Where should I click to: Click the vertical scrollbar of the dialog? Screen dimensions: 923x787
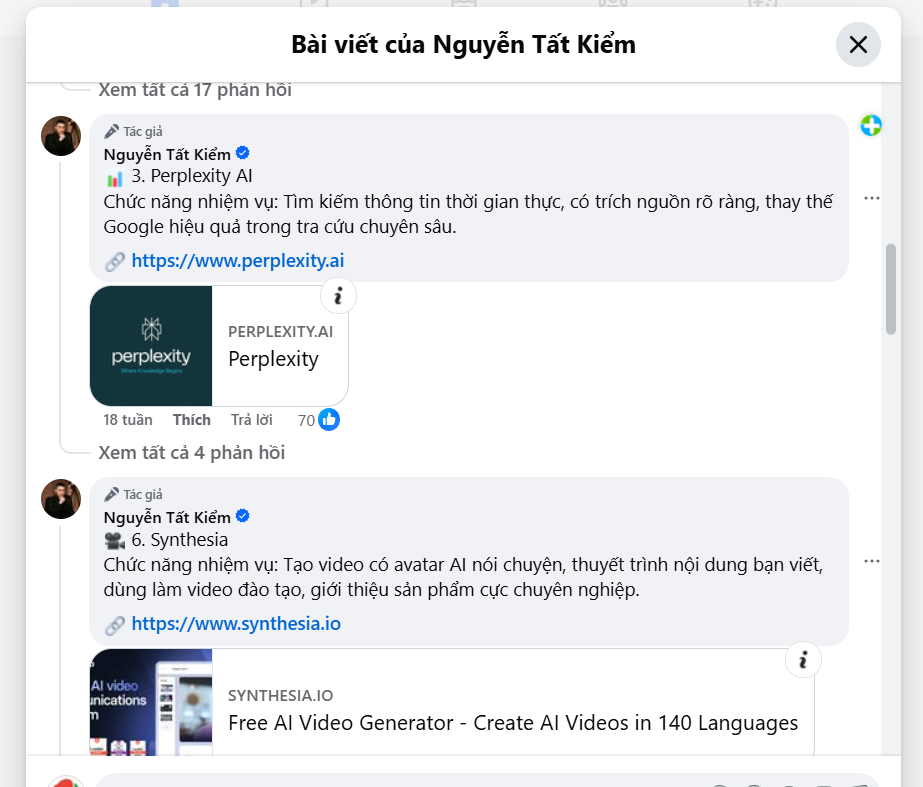tap(891, 290)
